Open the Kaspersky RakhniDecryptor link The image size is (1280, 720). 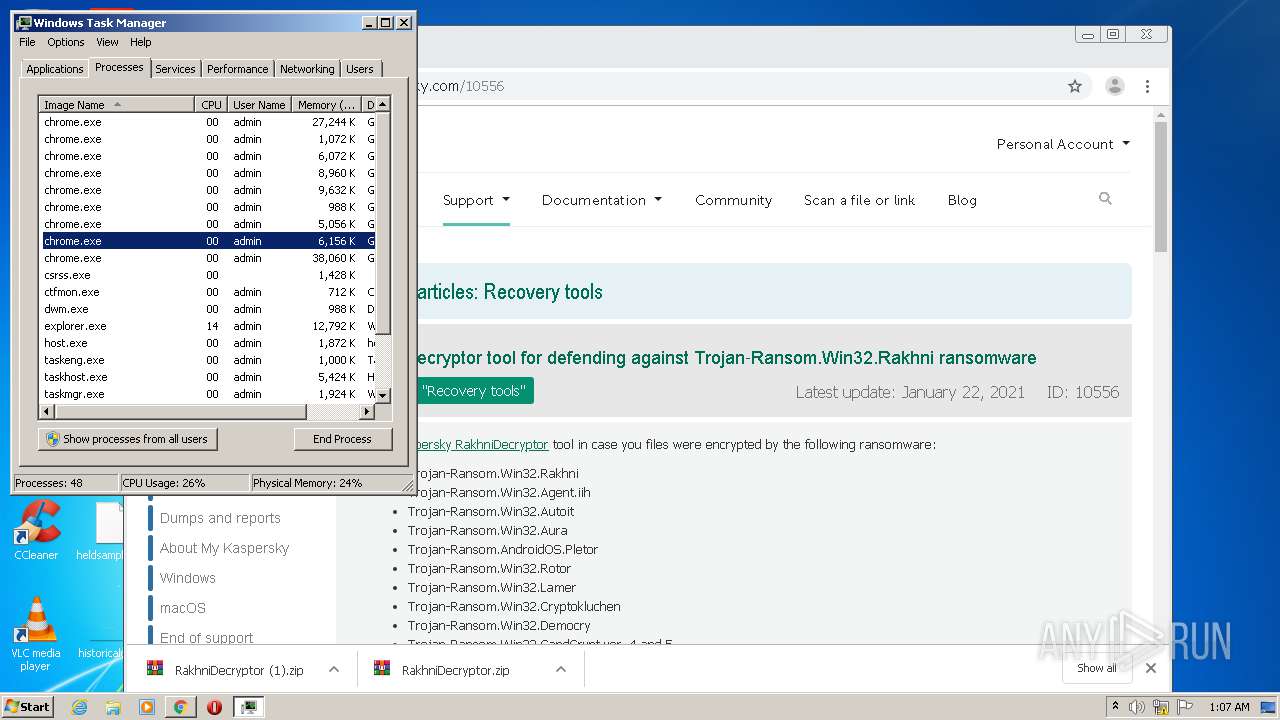481,444
